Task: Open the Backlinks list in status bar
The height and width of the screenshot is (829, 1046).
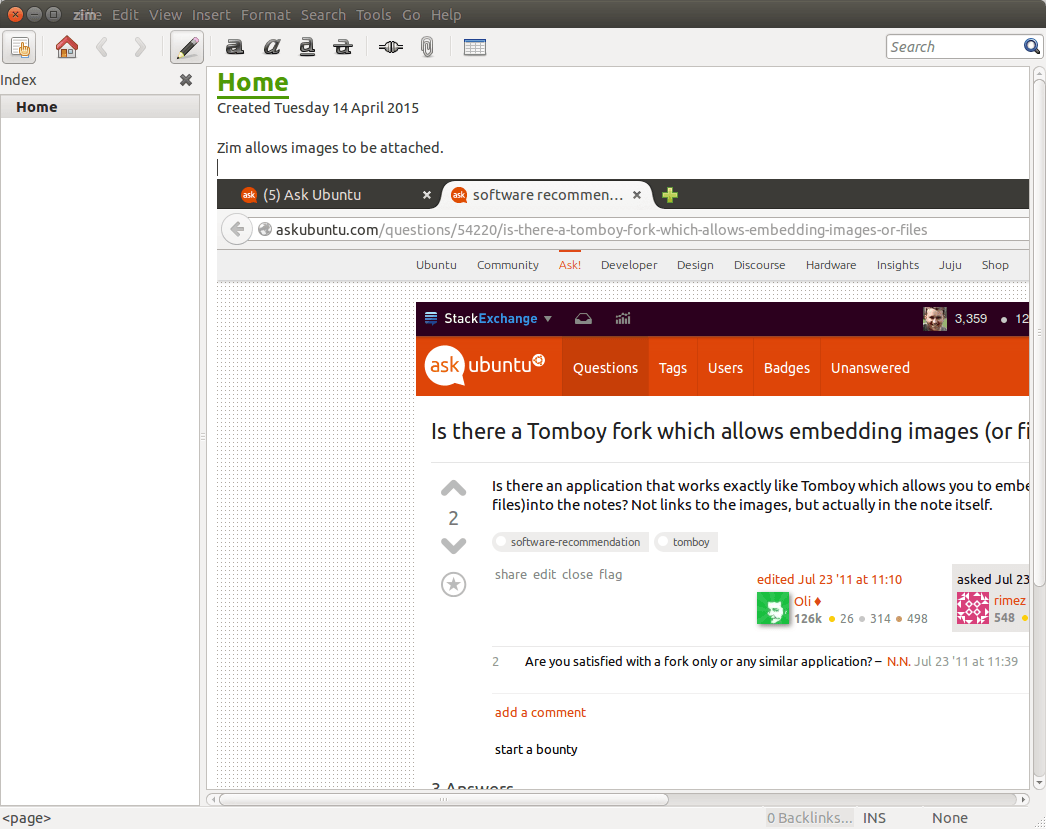Action: 810,818
